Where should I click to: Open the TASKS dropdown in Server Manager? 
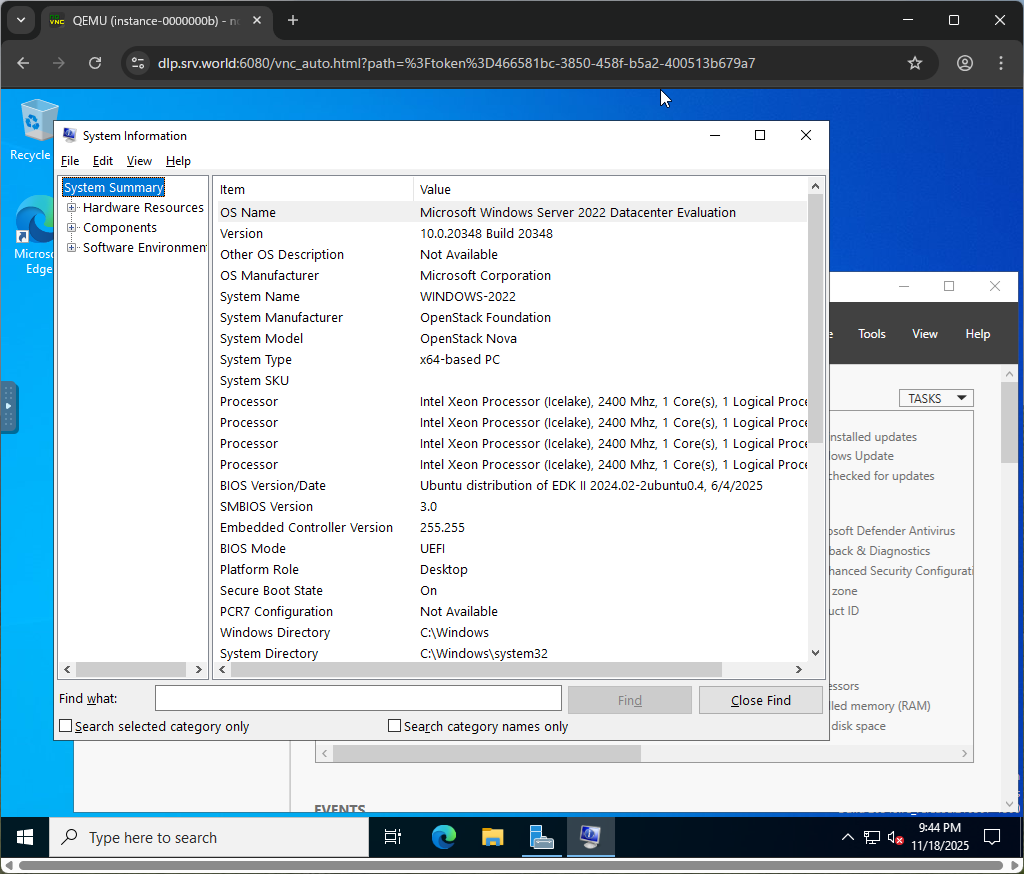[935, 397]
